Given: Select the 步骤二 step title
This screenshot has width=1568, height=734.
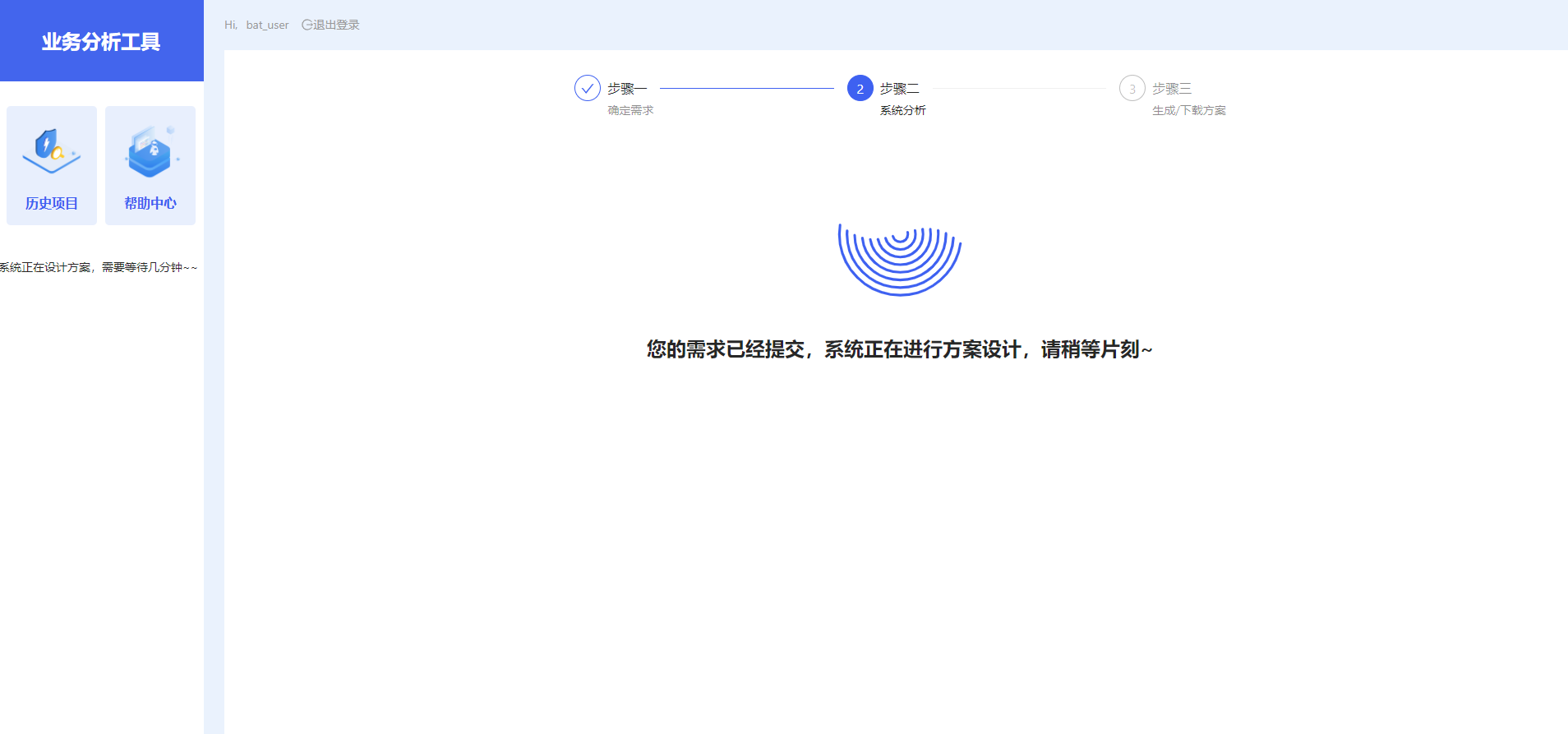Looking at the screenshot, I should tap(900, 88).
